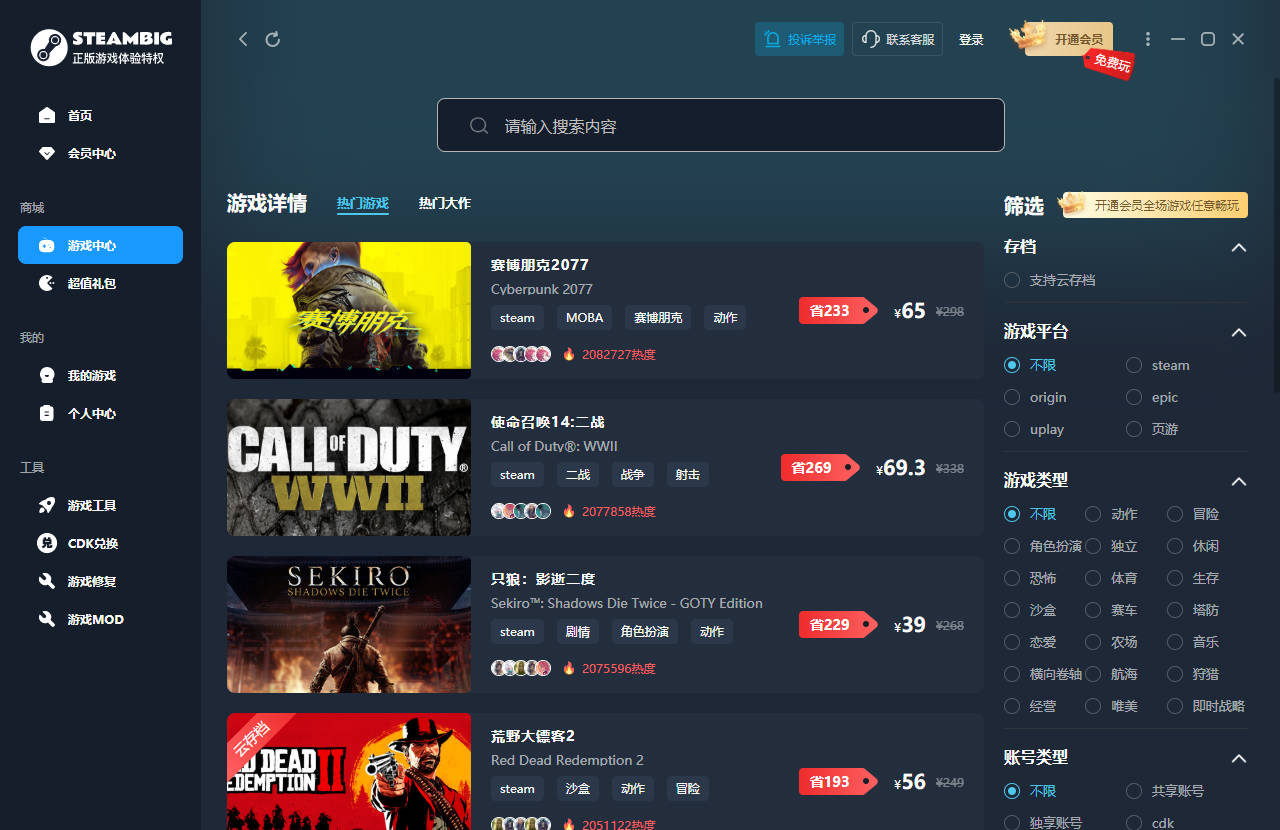Image resolution: width=1280 pixels, height=830 pixels.
Task: Click the crown icon beside 开通会员
Action: pyautogui.click(x=1027, y=37)
